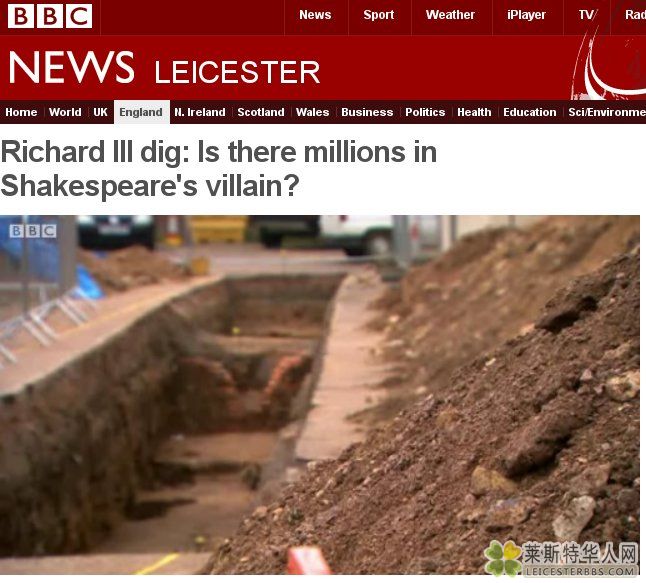
Task: Click the NEWS banner title
Action: [x=71, y=67]
